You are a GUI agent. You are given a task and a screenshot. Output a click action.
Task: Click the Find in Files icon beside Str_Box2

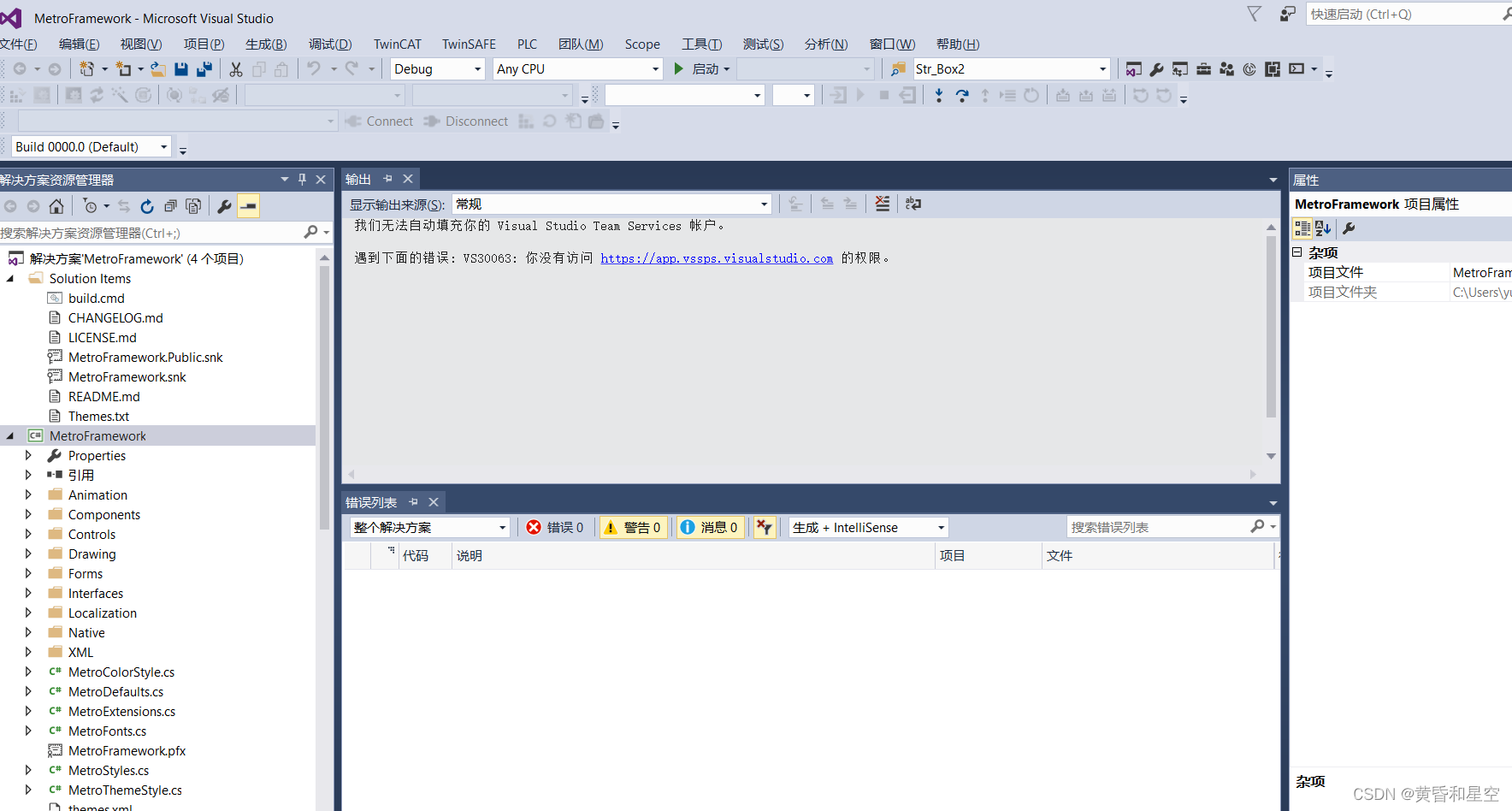pos(898,69)
